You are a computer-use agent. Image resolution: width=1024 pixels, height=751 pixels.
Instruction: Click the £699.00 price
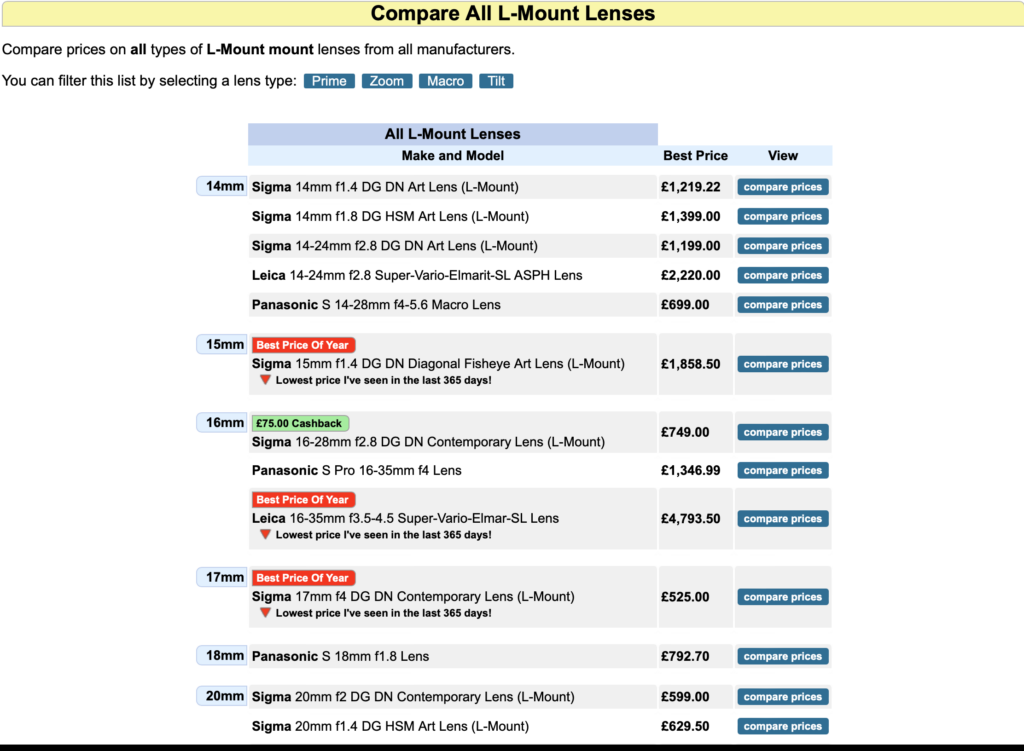pyautogui.click(x=685, y=304)
